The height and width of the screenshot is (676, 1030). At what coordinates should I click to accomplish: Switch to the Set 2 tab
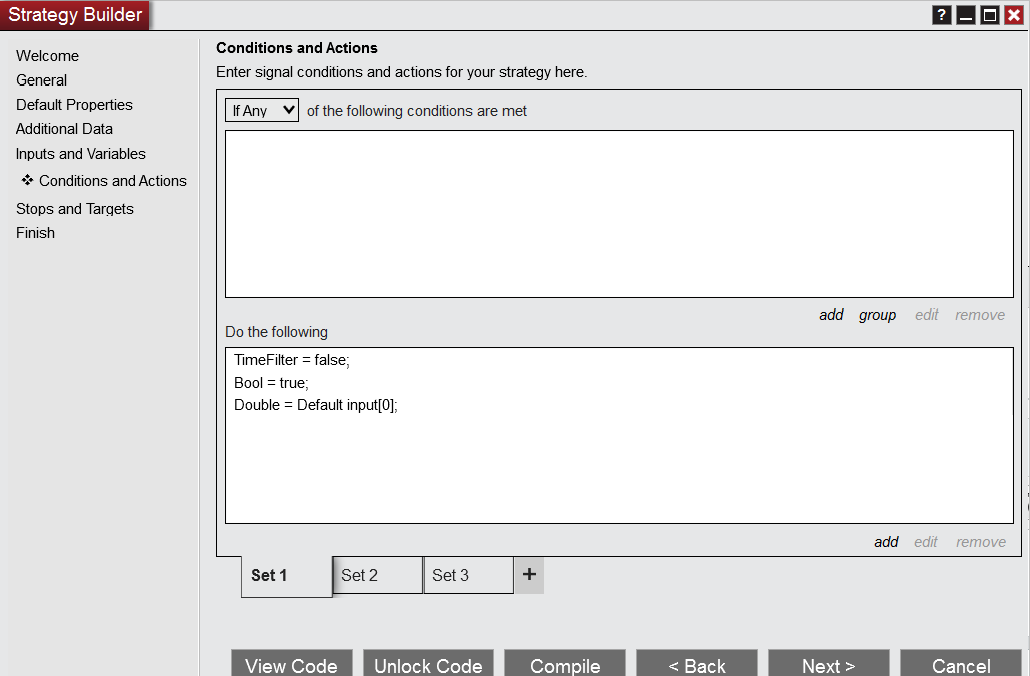coord(378,575)
